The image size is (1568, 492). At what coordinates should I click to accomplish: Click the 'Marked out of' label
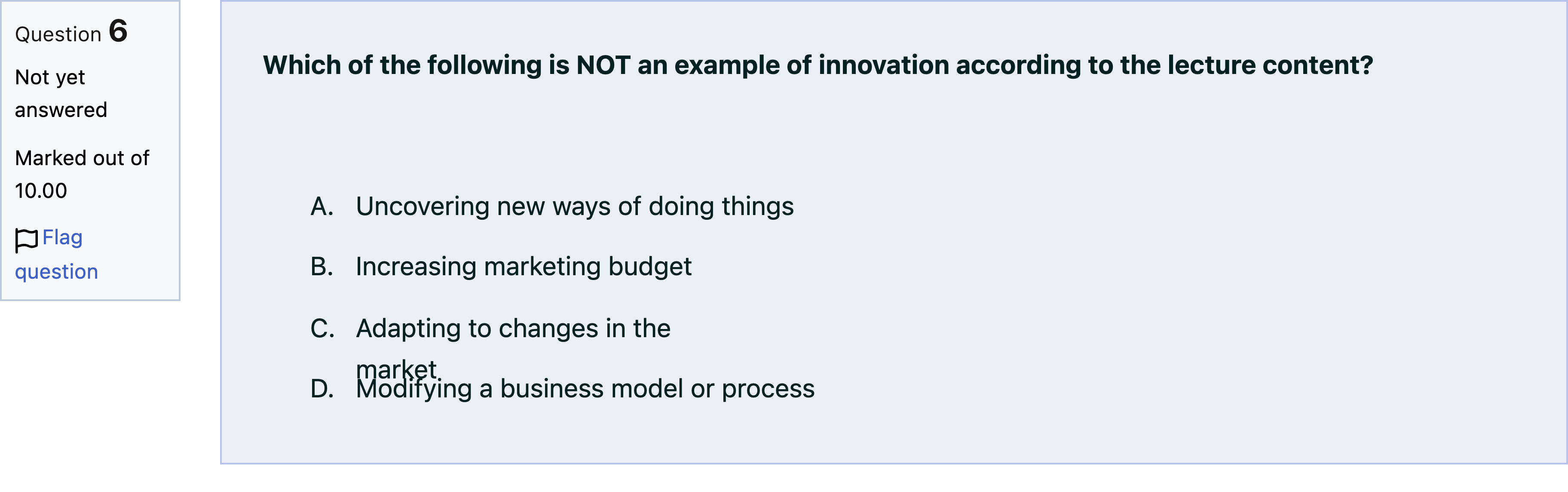82,158
